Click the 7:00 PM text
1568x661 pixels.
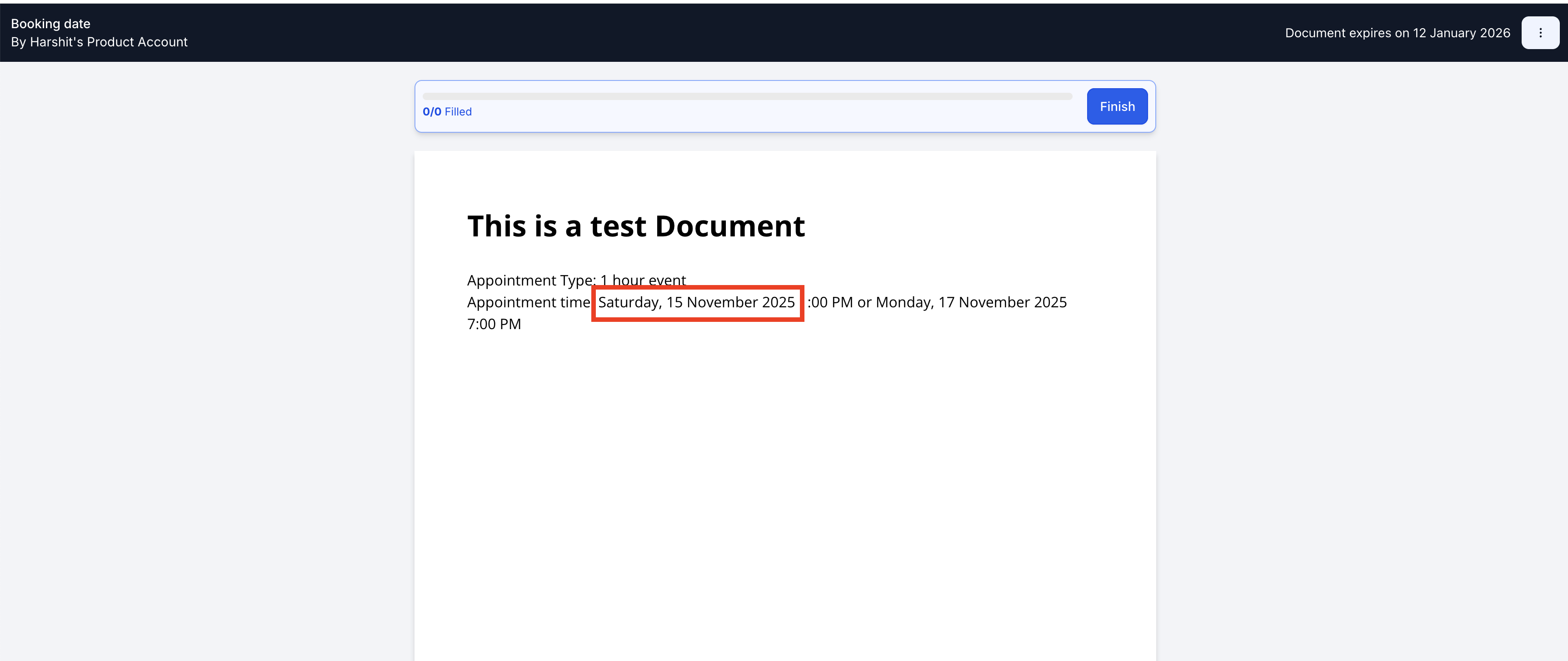(x=494, y=325)
